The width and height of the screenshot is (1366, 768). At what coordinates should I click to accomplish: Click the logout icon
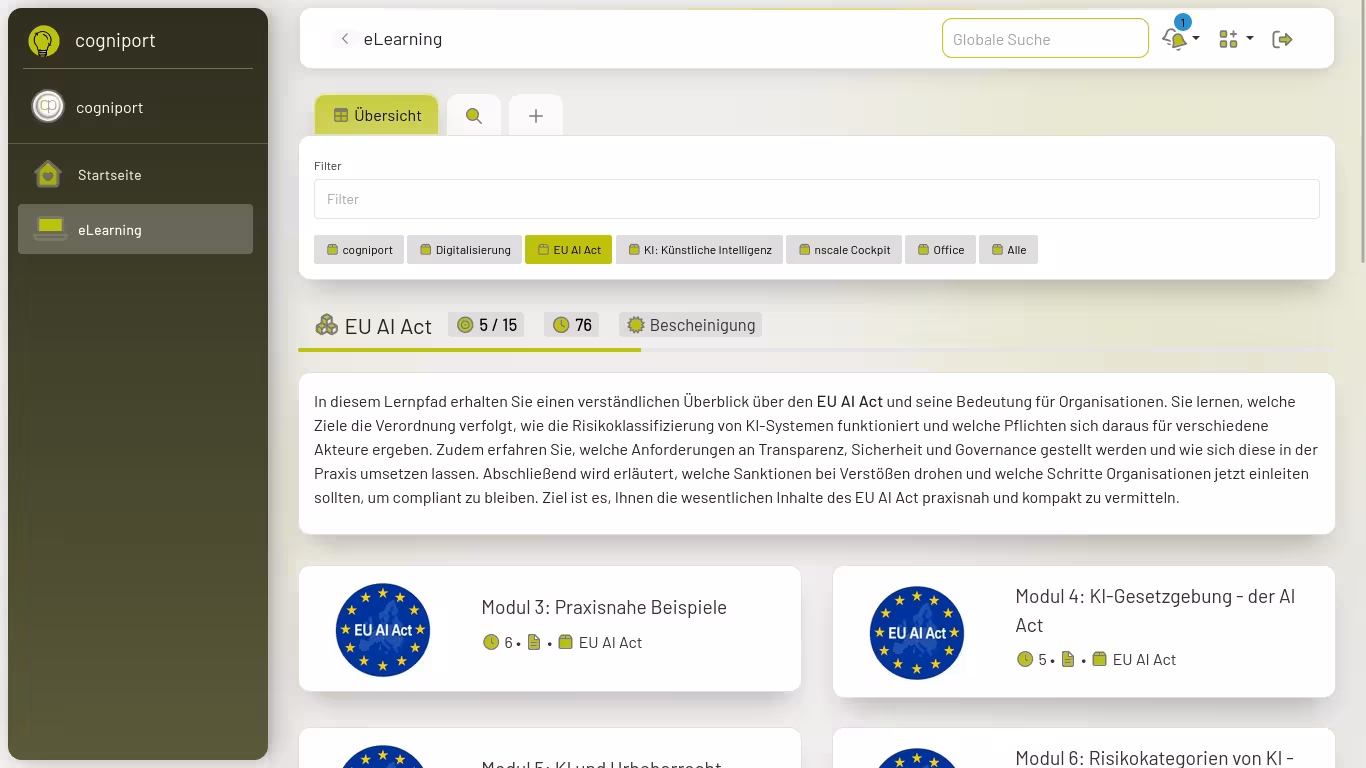coord(1282,39)
